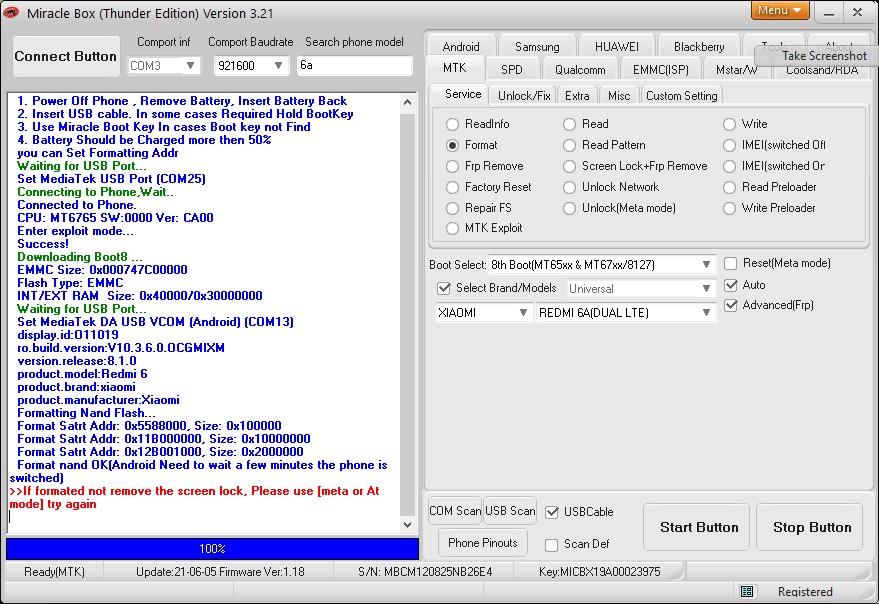Screen dimensions: 879x604
Task: Select the Read Pattern option
Action: click(570, 145)
